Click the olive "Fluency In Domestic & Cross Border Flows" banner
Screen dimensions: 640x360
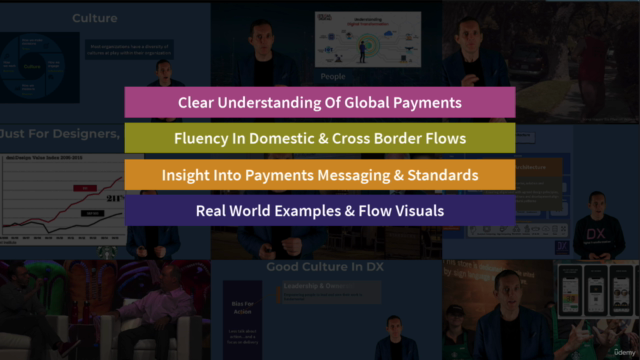(320, 138)
